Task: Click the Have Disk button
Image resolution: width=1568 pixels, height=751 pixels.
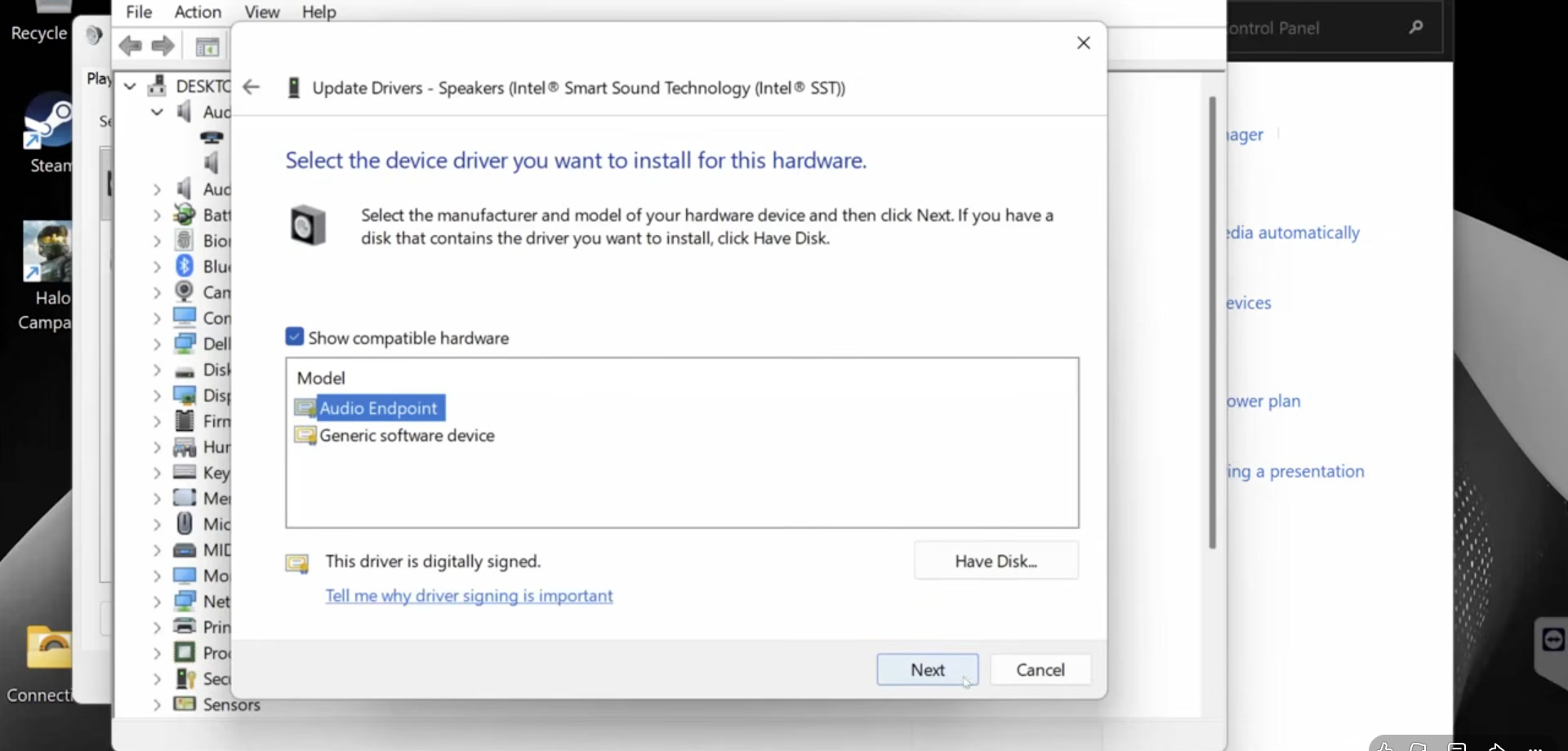Action: click(996, 561)
